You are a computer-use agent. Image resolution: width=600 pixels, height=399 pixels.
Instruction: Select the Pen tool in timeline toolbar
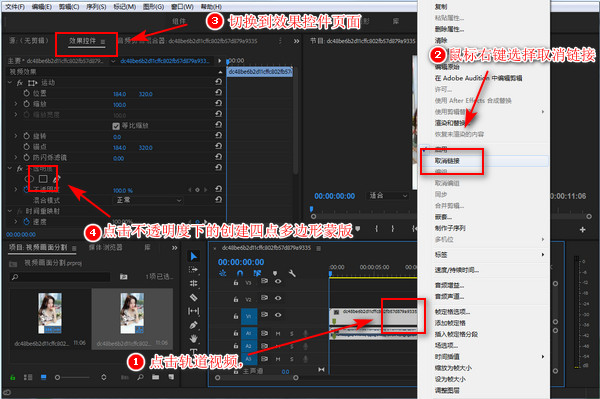[x=194, y=325]
